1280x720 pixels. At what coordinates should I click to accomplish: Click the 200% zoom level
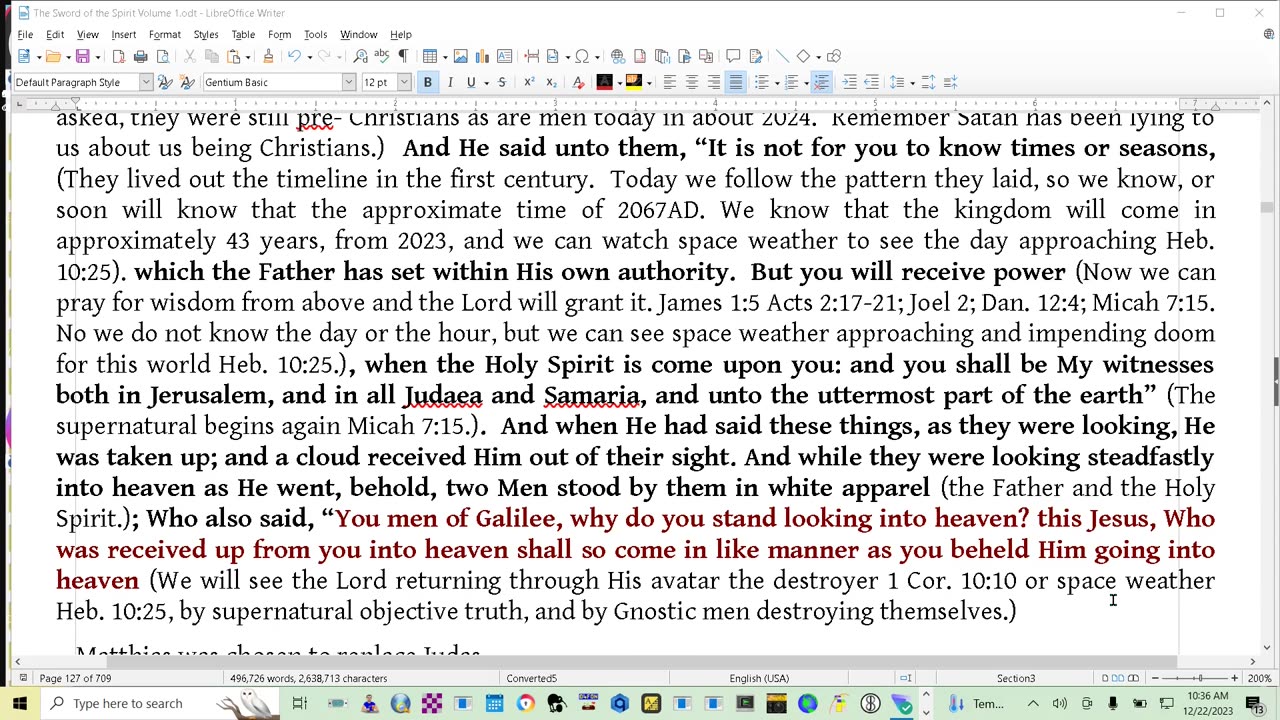pyautogui.click(x=1259, y=678)
